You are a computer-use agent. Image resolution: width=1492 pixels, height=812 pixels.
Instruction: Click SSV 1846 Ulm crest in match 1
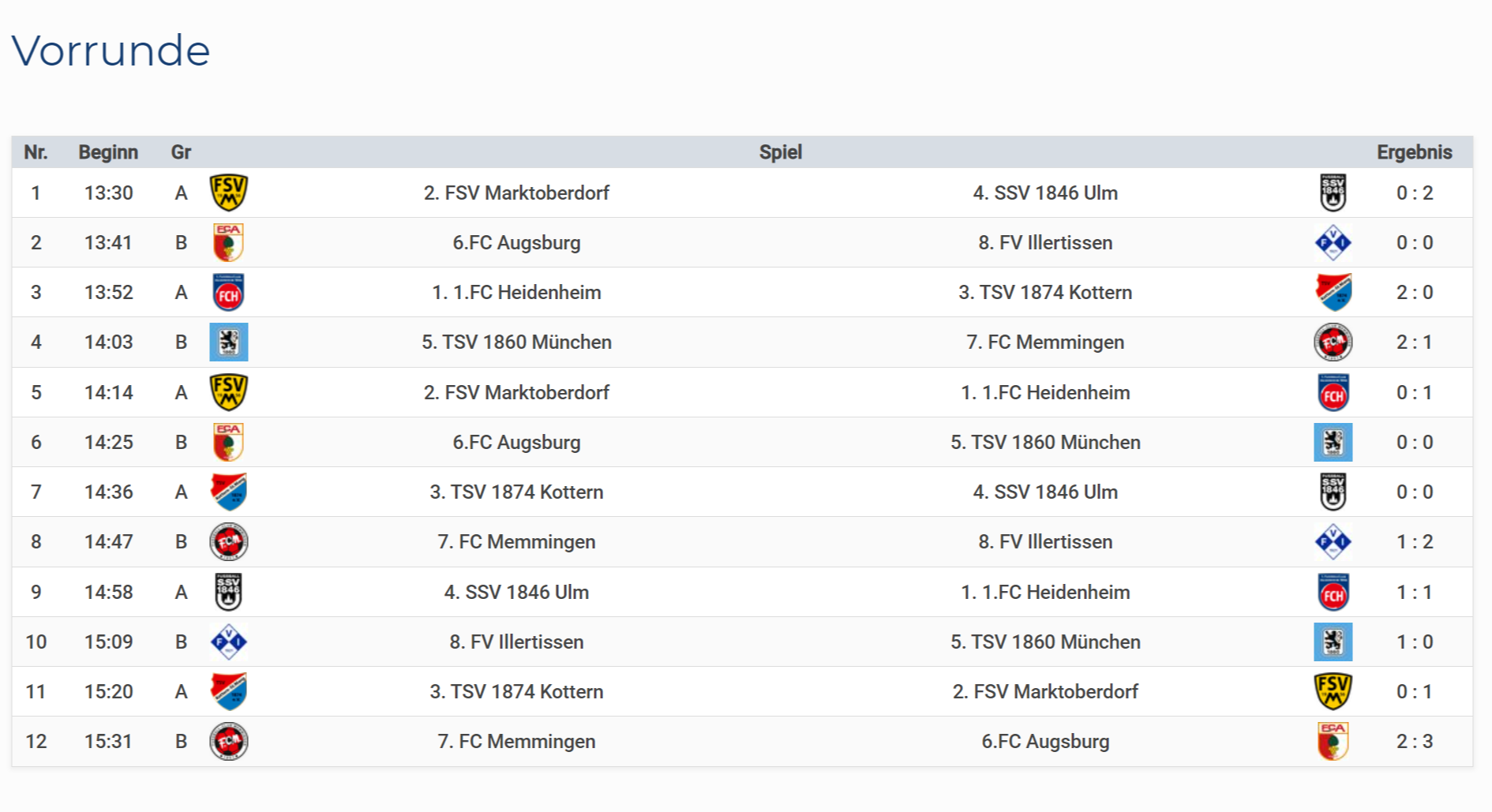pyautogui.click(x=1333, y=193)
